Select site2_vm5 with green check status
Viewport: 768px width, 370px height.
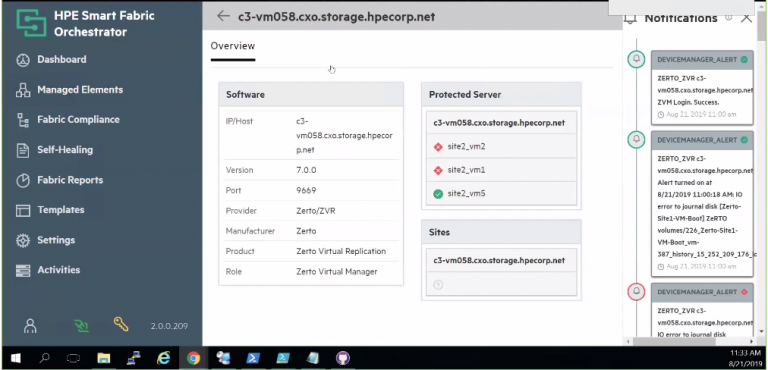[x=502, y=194]
